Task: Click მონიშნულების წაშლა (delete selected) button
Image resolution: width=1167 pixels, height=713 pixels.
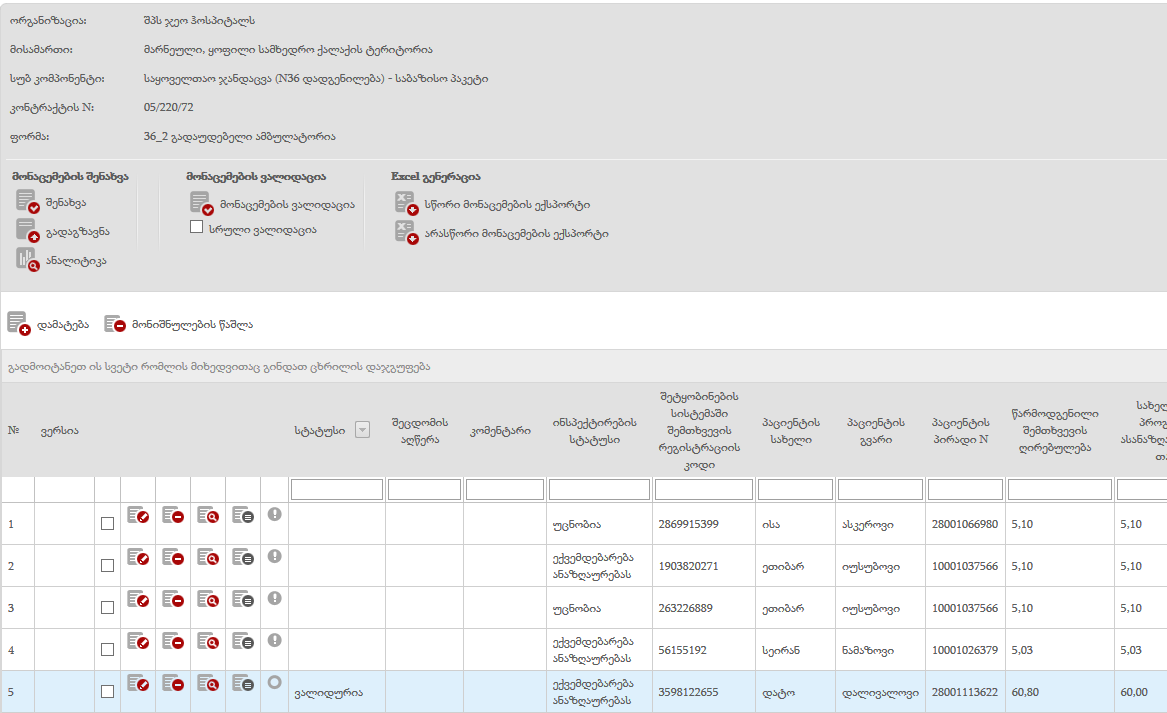Action: (x=179, y=323)
